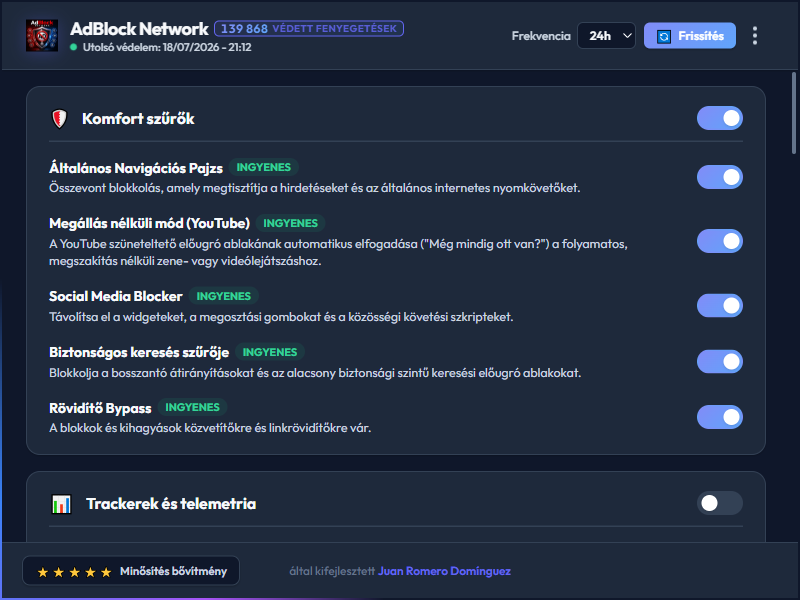
Task: Click the bar chart icon beside Trackerek és telemetria
Action: coord(62,504)
